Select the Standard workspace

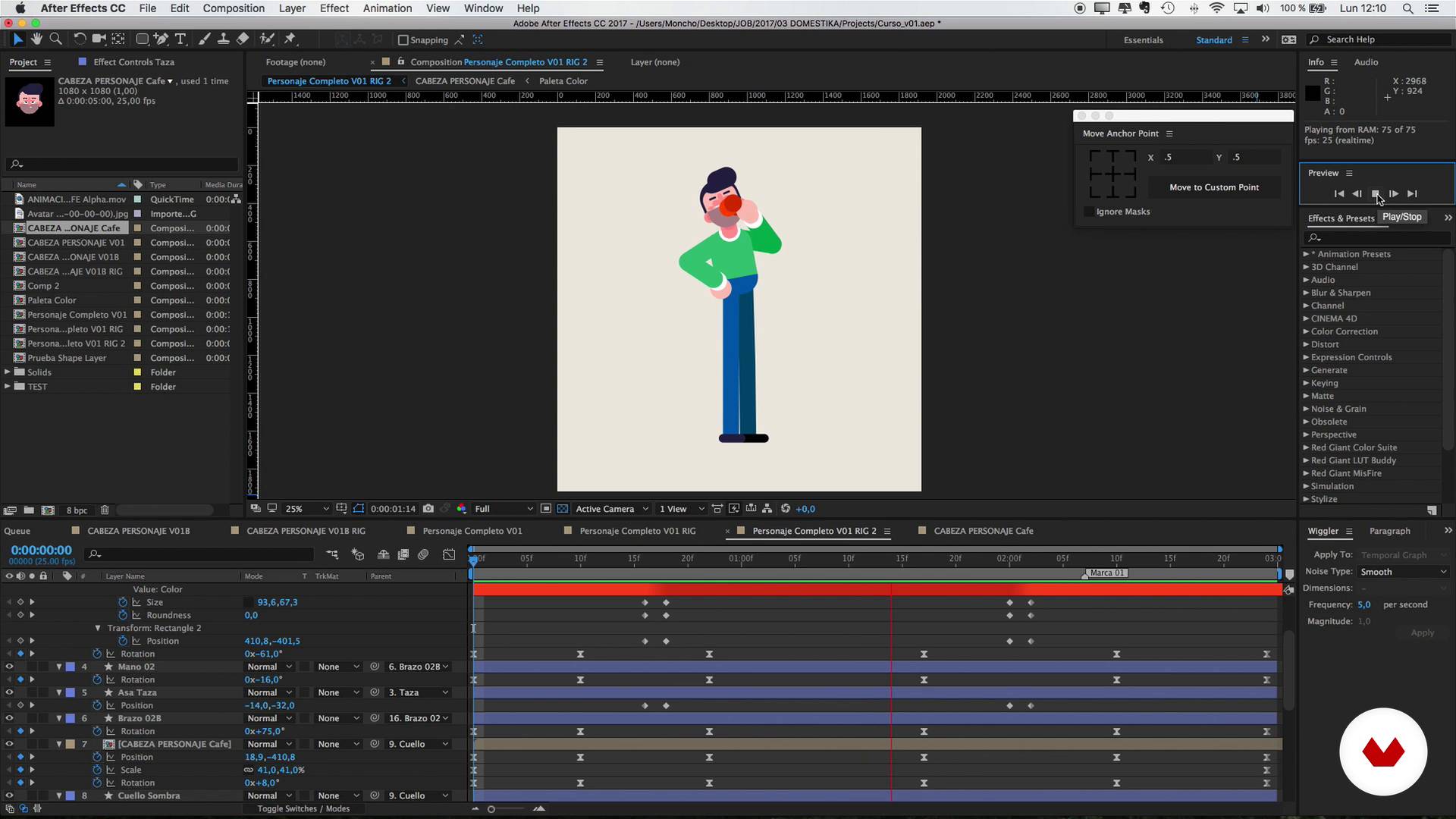[x=1213, y=40]
